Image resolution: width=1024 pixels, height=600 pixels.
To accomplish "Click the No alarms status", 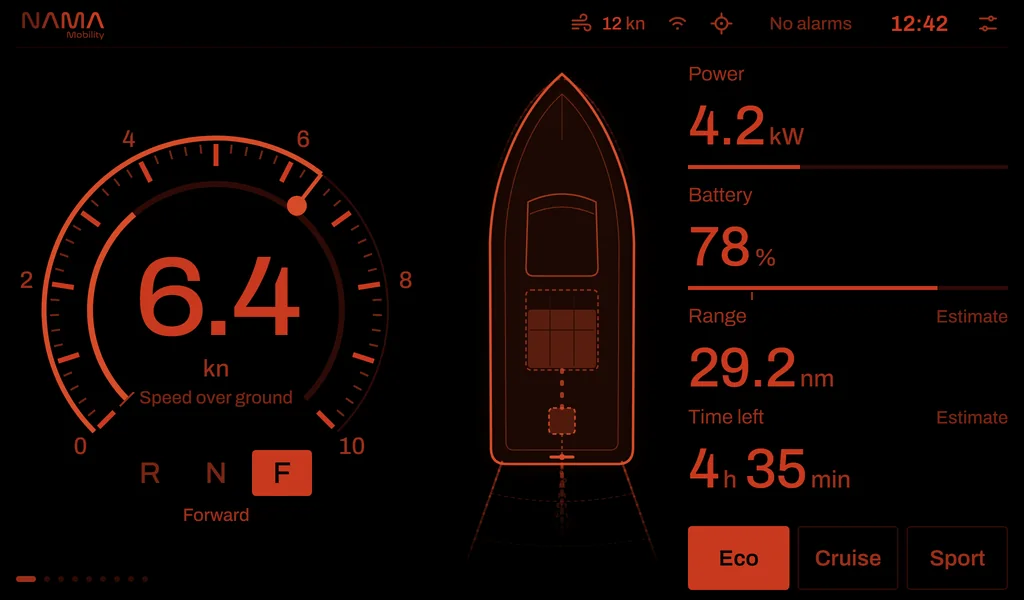I will (x=810, y=24).
